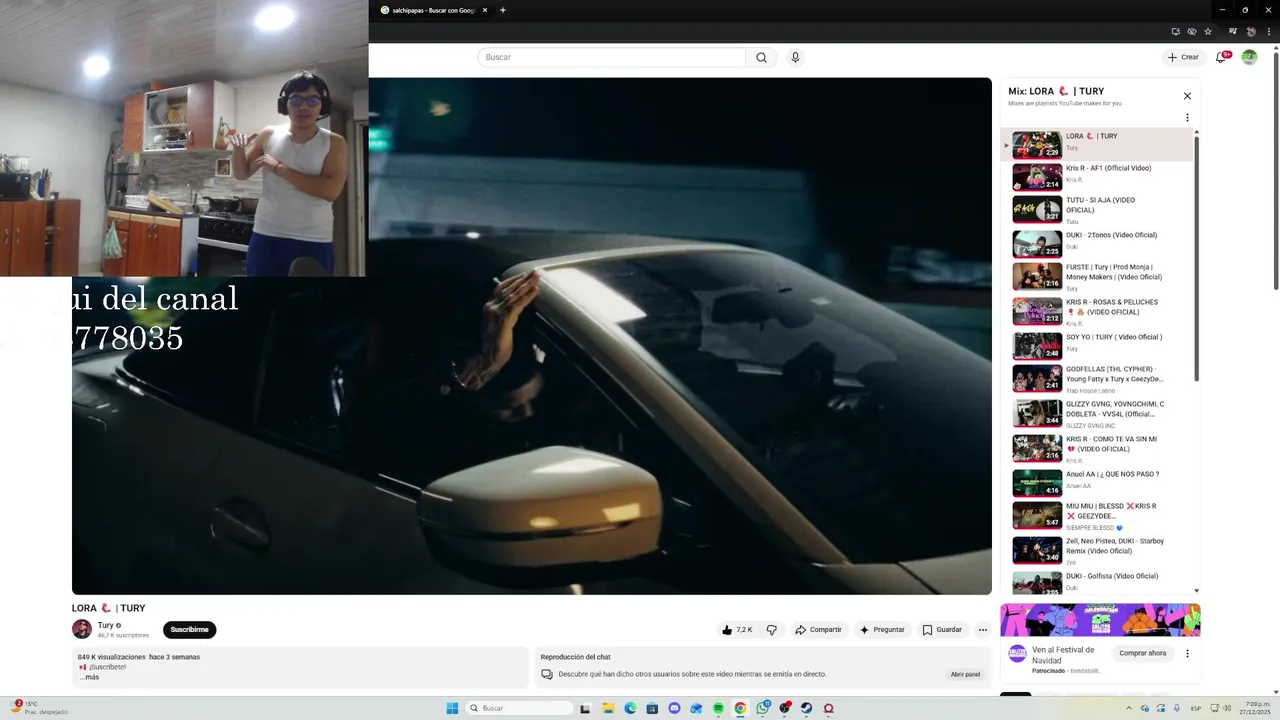Image resolution: width=1280 pixels, height=720 pixels.
Task: Open the chat replay panel with Abrir panel
Action: point(965,674)
